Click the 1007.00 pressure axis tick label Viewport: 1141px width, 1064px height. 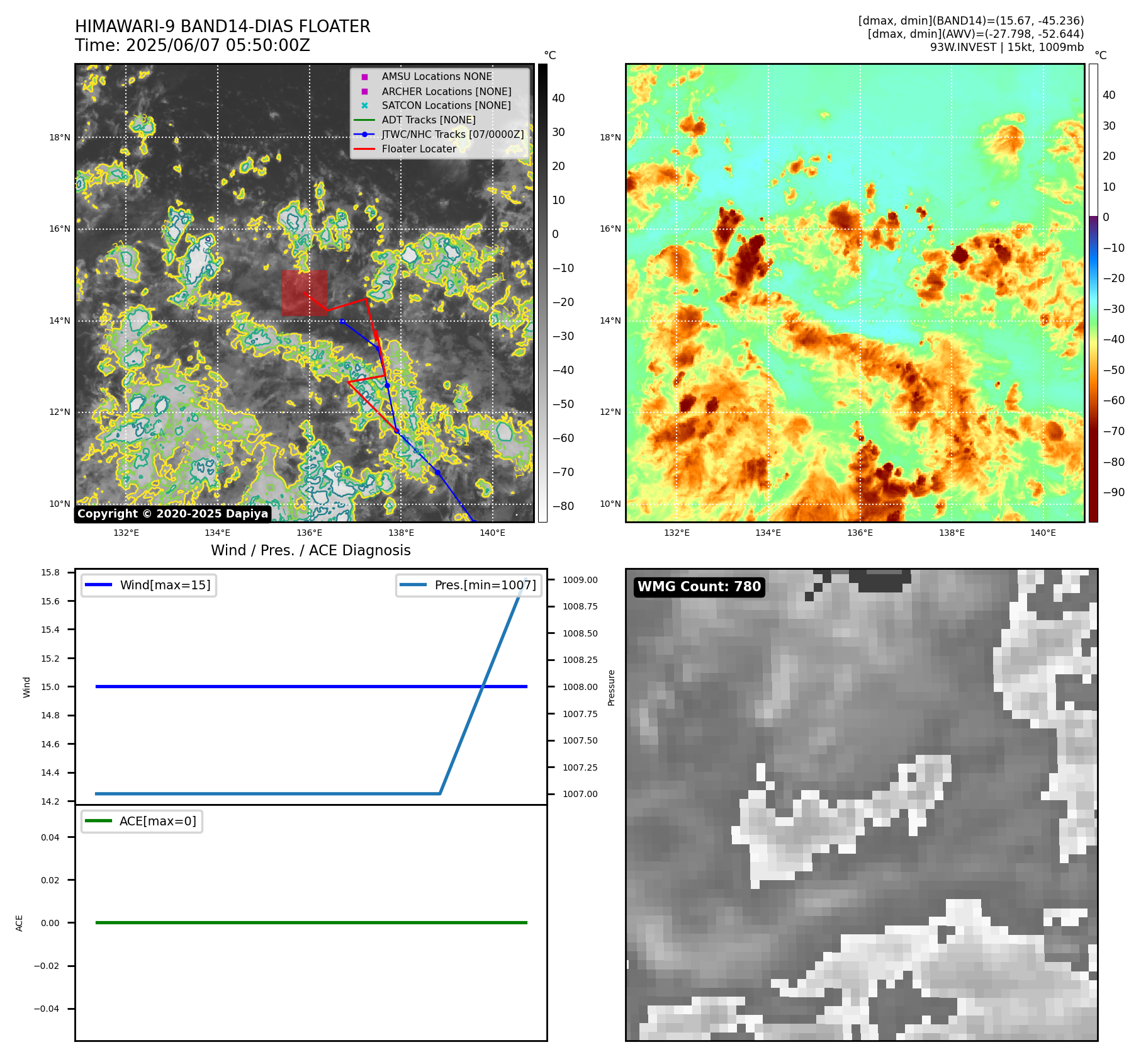580,794
